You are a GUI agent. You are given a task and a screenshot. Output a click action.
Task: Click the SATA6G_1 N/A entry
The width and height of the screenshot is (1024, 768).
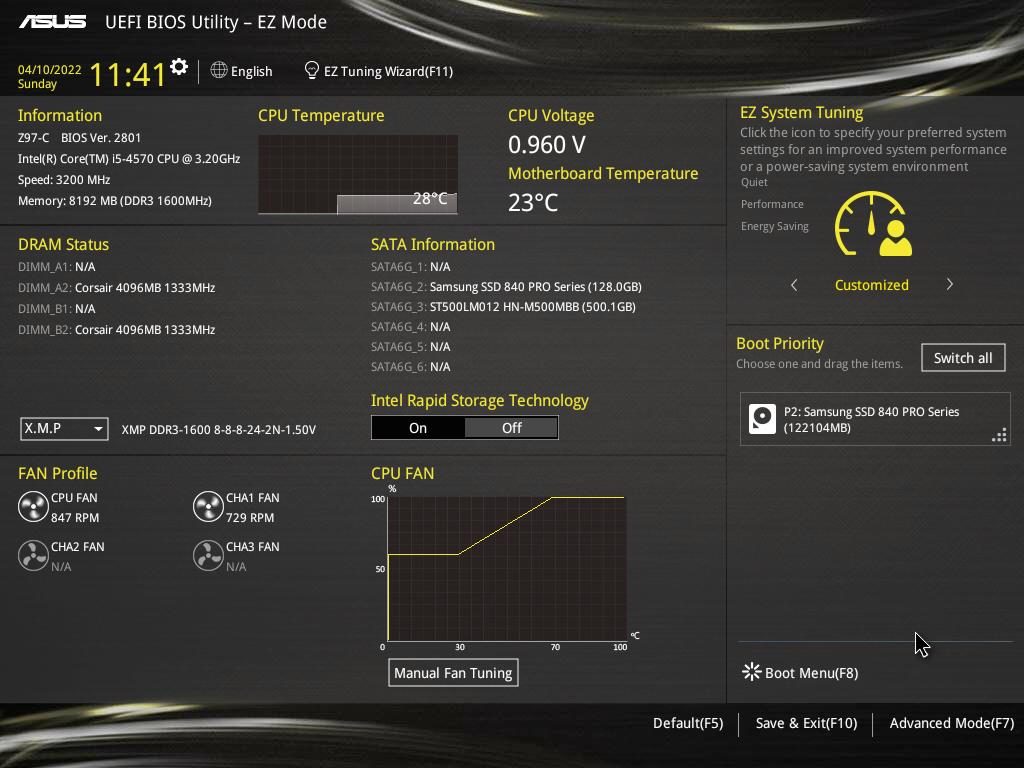pyautogui.click(x=411, y=266)
